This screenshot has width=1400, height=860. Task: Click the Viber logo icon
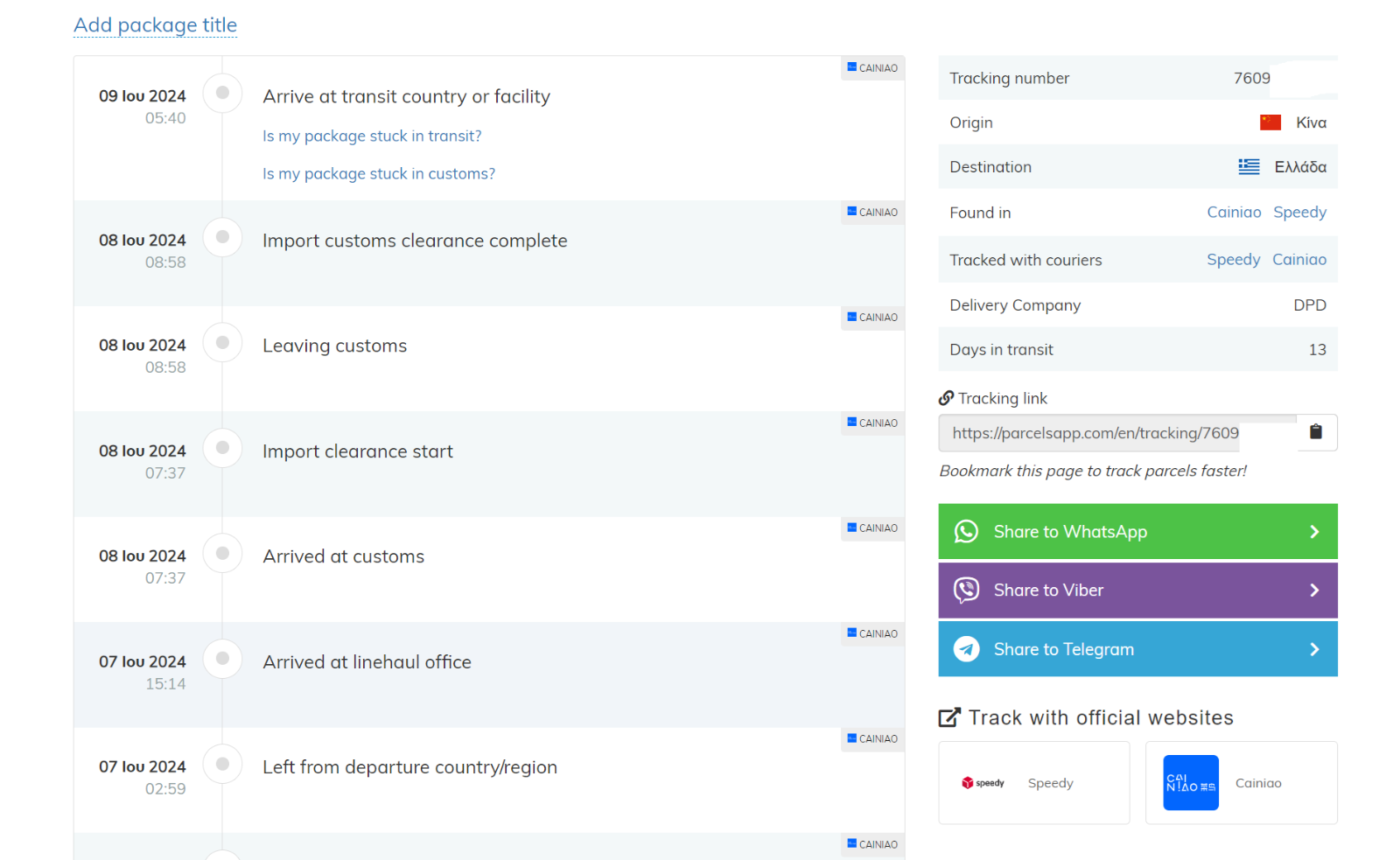[x=966, y=591]
